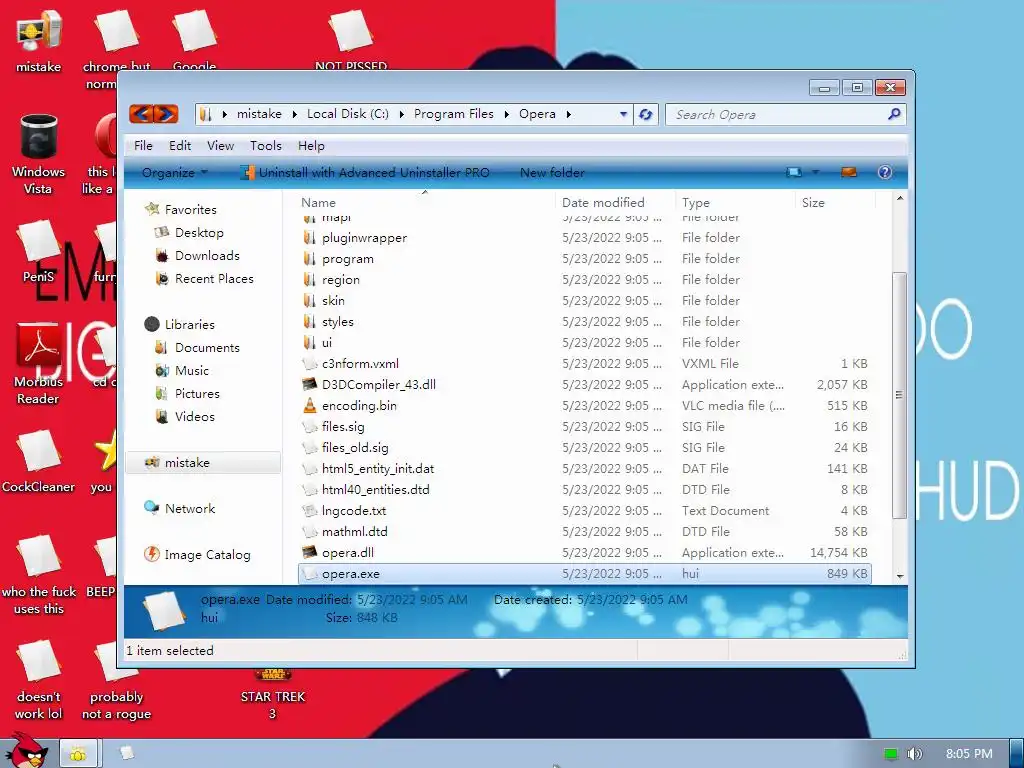Open view options dropdown arrow
1024x768 pixels.
click(x=816, y=172)
